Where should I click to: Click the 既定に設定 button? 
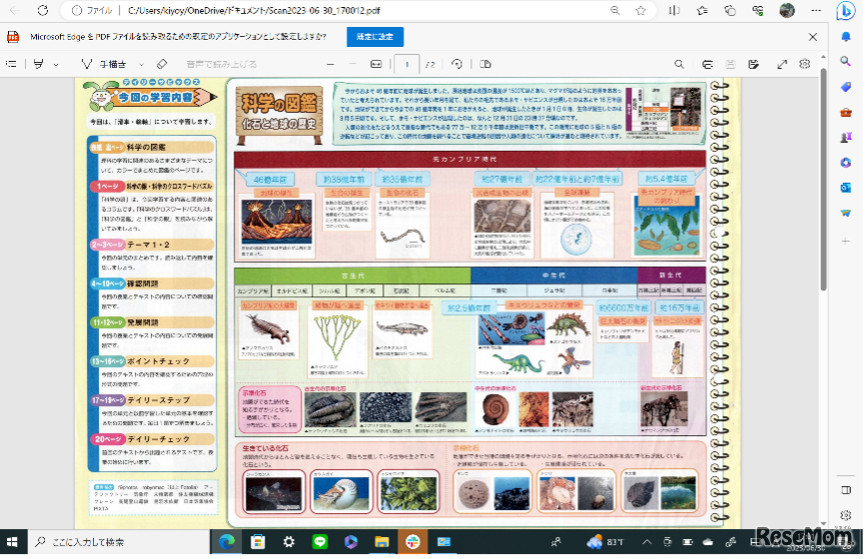pos(375,36)
